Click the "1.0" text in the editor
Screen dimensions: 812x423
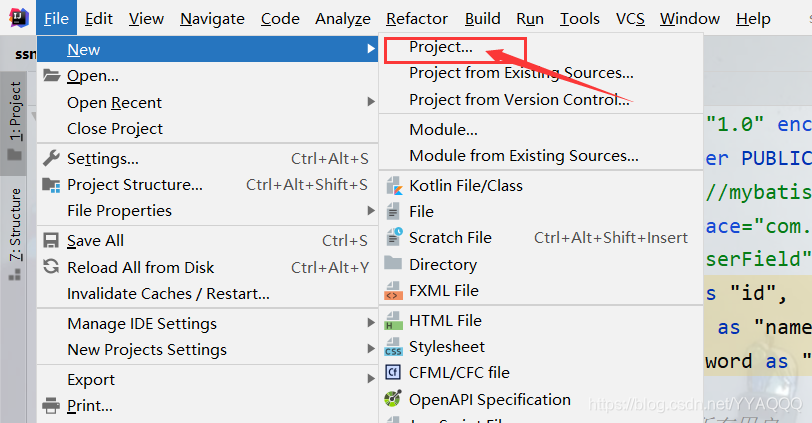pyautogui.click(x=735, y=124)
